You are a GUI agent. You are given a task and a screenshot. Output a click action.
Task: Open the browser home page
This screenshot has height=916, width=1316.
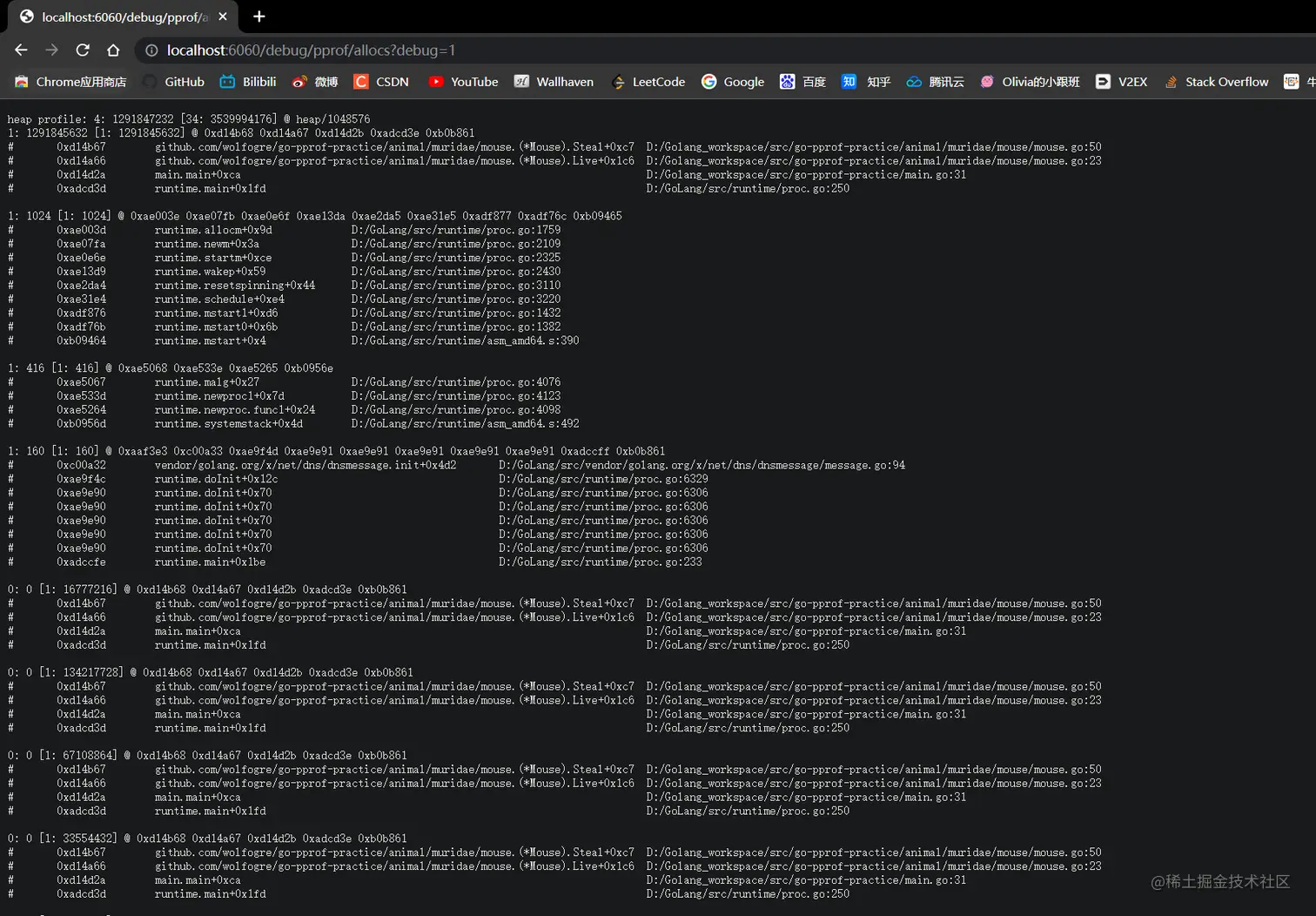click(113, 51)
